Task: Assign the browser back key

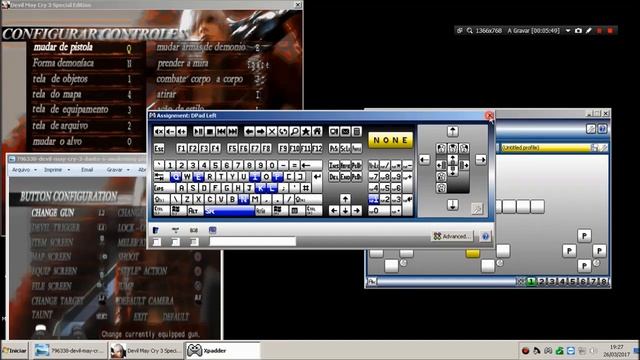Action: tap(249, 131)
